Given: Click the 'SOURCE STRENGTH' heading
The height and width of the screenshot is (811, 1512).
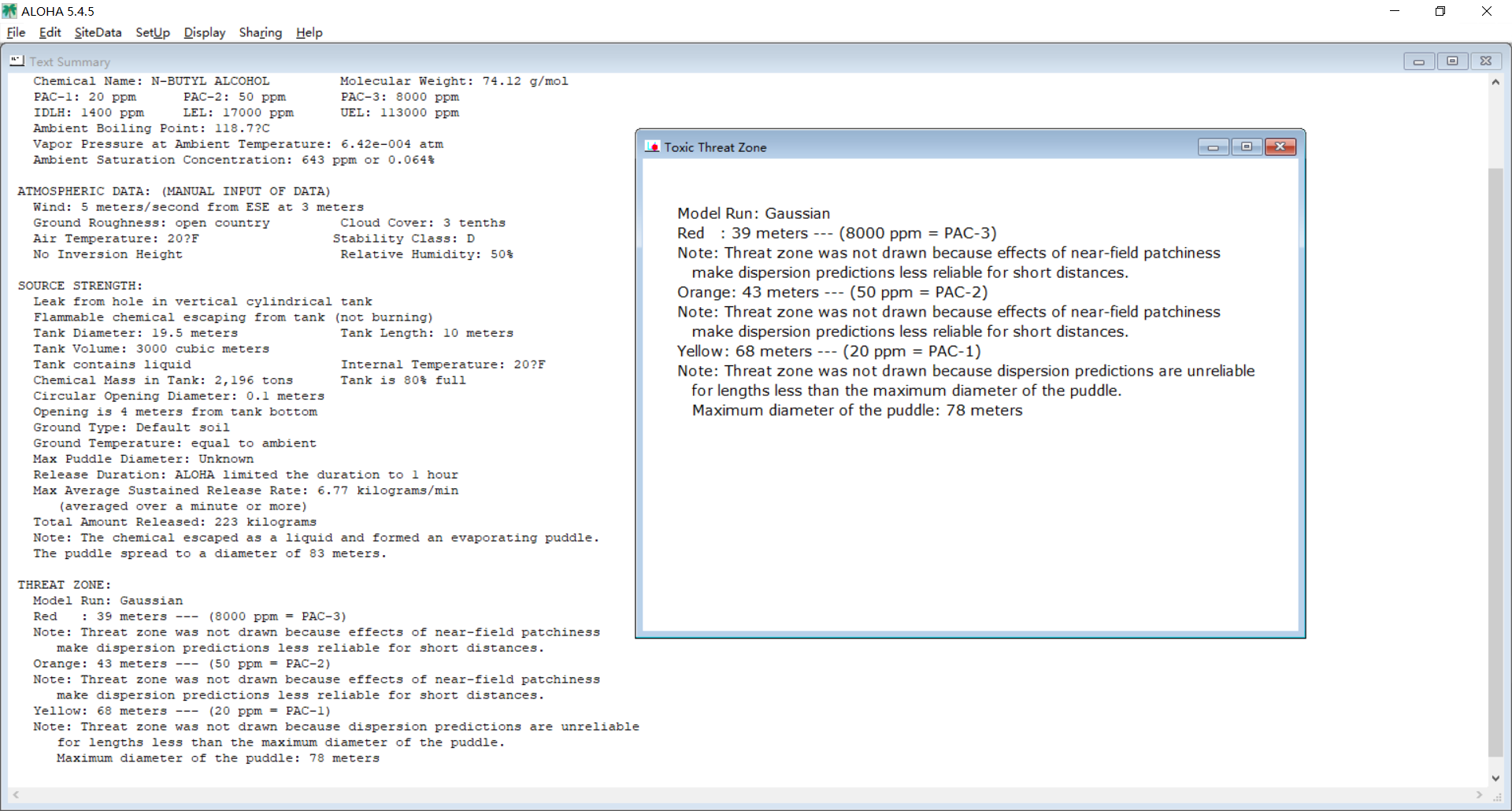Looking at the screenshot, I should click(x=80, y=286).
